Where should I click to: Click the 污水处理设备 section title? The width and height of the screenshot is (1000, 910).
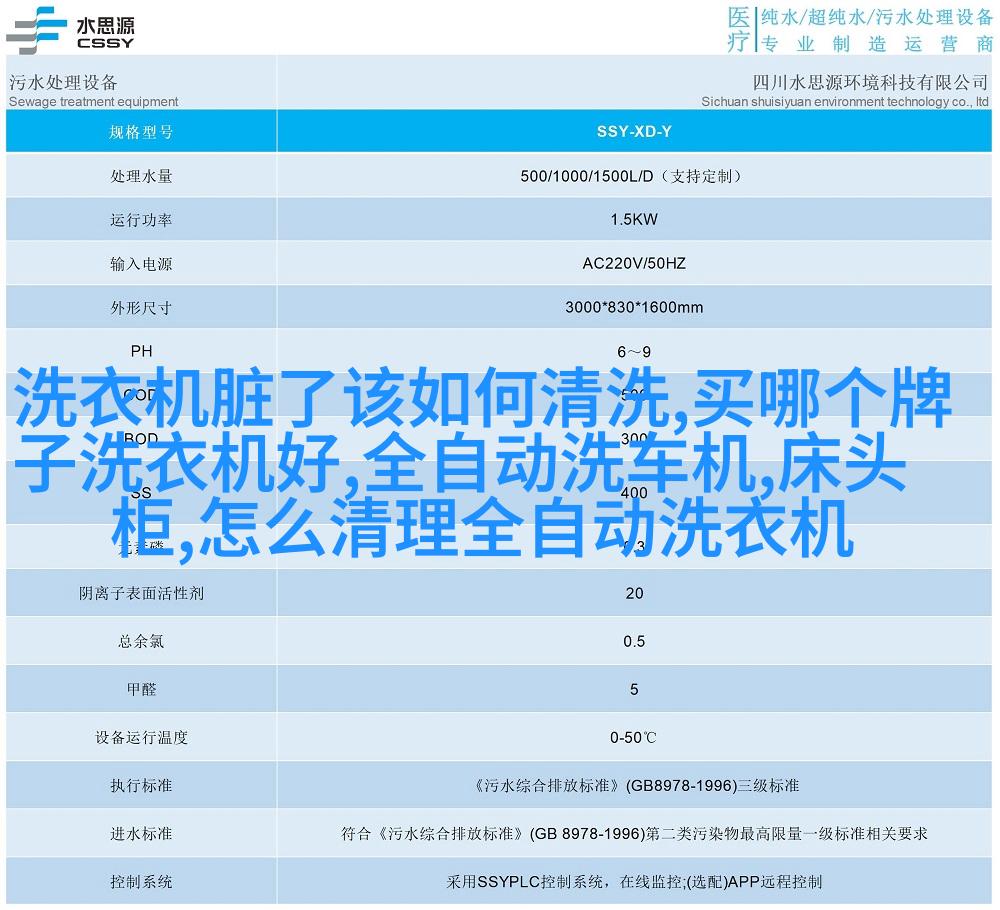[63, 82]
